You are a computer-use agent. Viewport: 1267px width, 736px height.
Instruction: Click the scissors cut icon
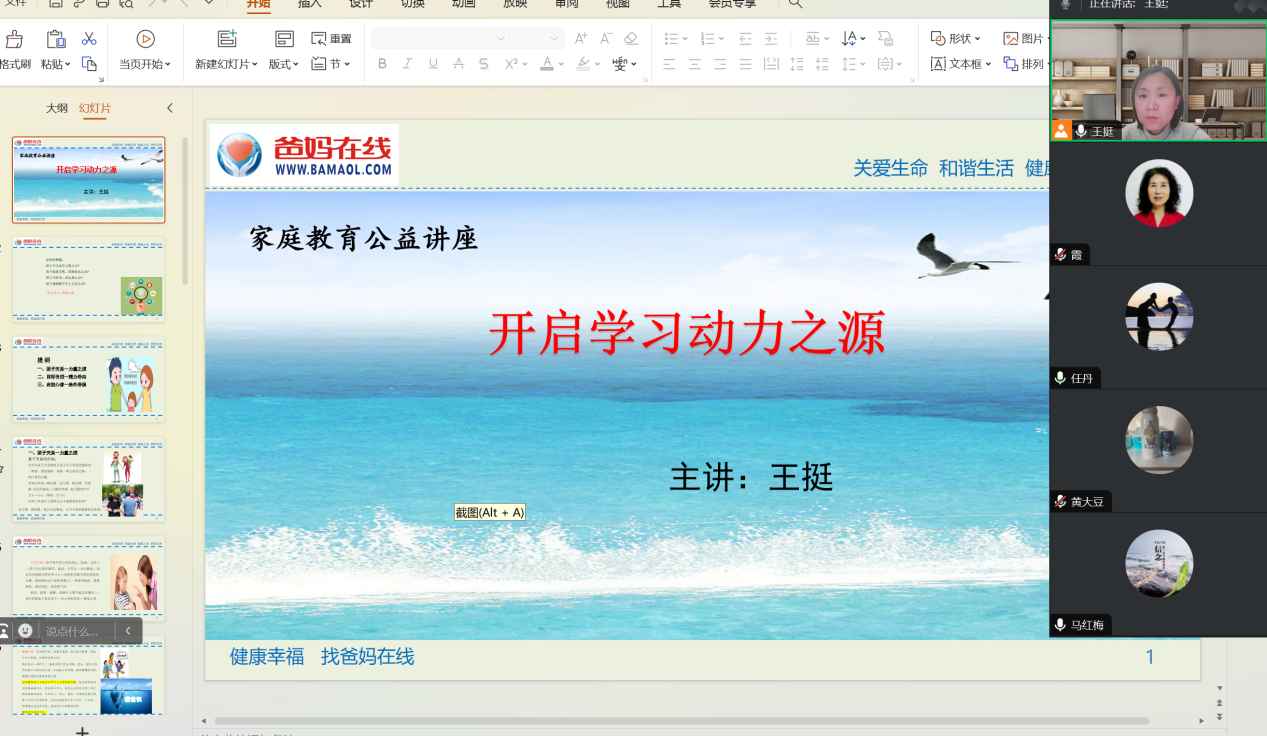[x=90, y=39]
